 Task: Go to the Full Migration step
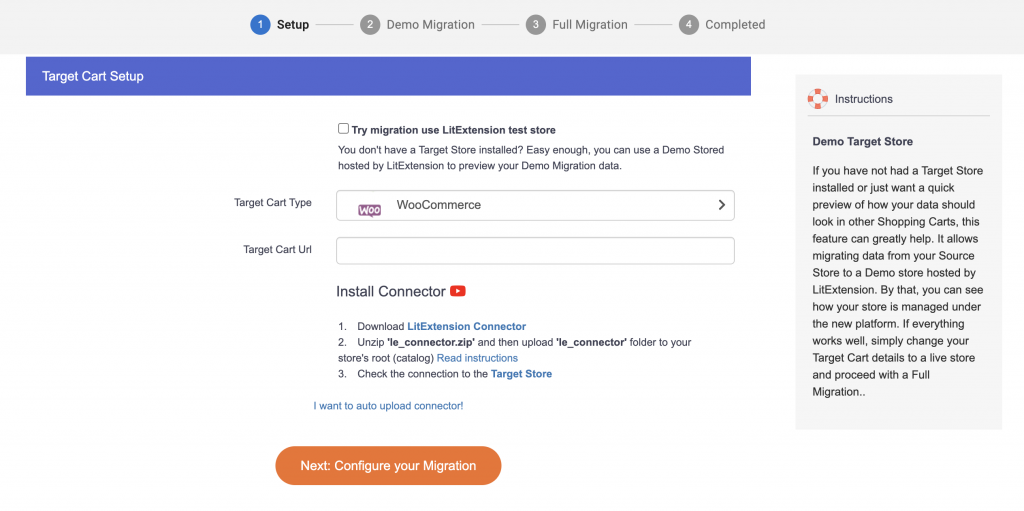(590, 25)
